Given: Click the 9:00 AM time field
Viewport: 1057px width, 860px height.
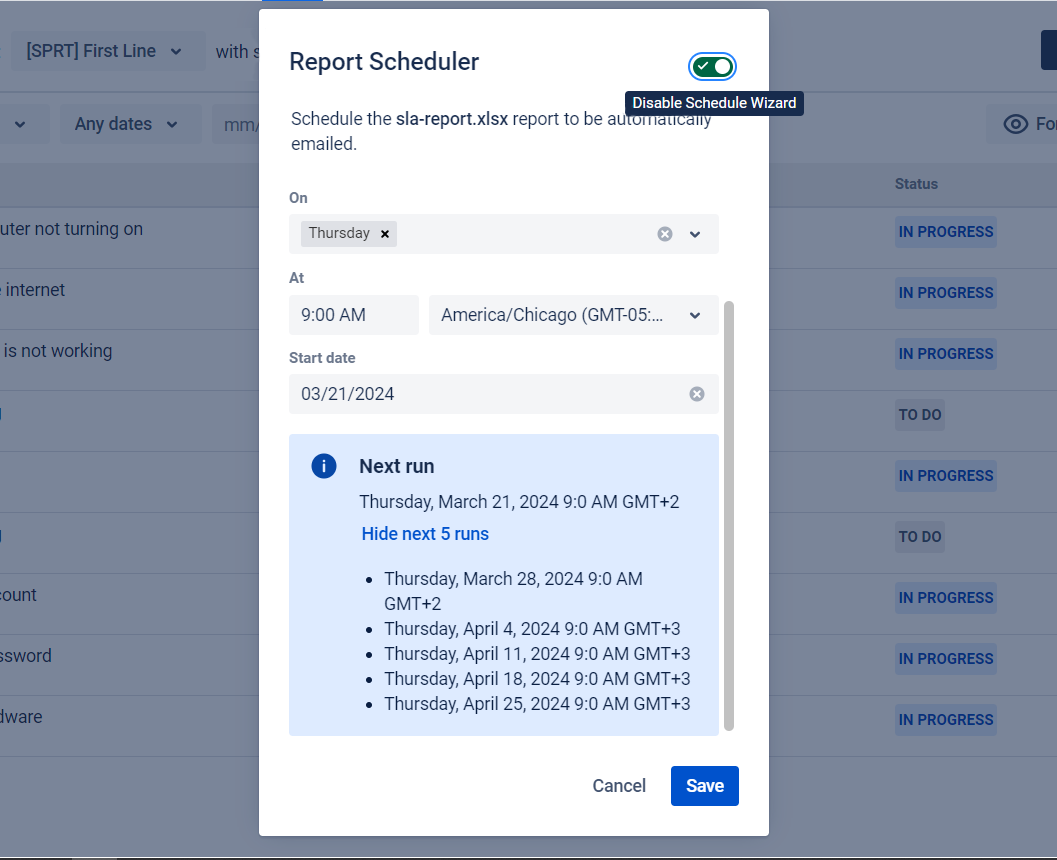Looking at the screenshot, I should click(x=353, y=315).
